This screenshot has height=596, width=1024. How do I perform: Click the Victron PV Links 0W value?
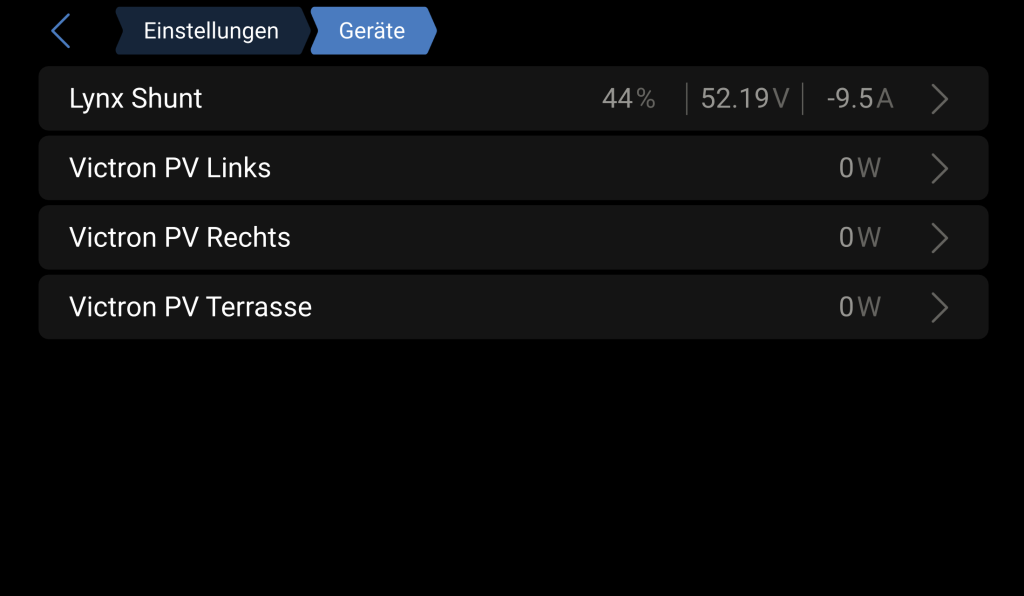pyautogui.click(x=859, y=168)
